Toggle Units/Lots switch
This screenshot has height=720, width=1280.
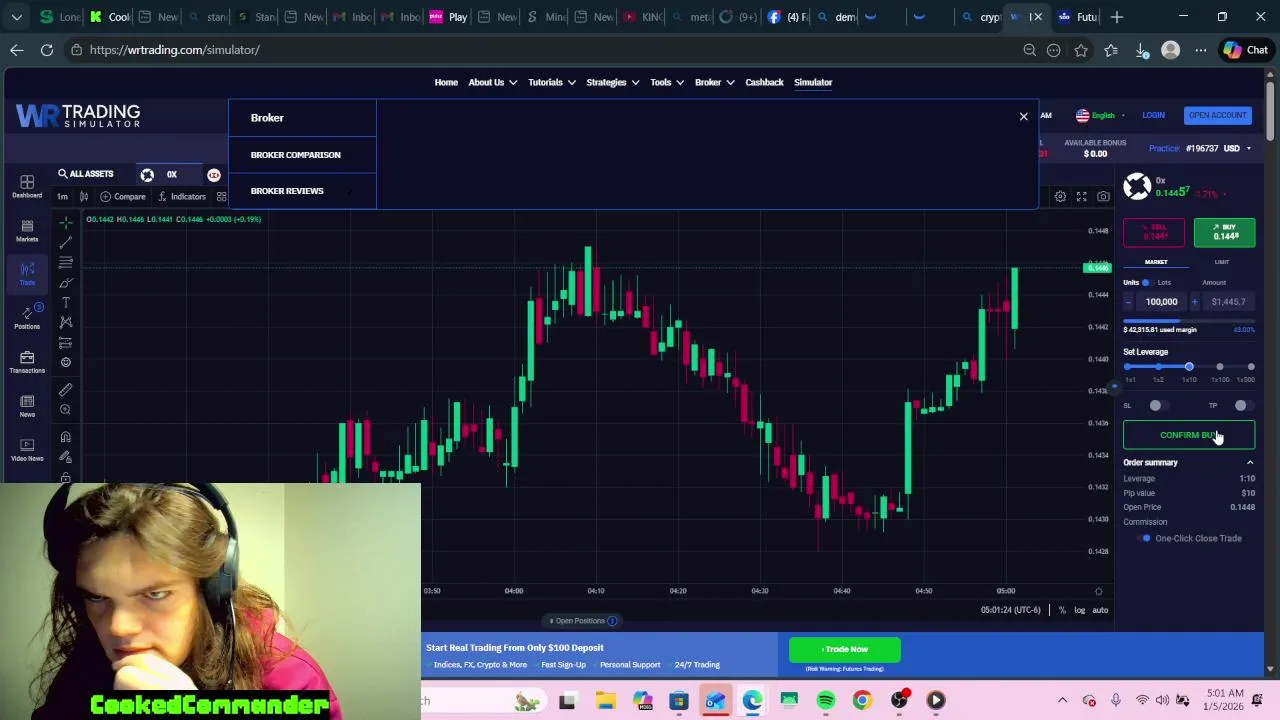[x=1146, y=283]
